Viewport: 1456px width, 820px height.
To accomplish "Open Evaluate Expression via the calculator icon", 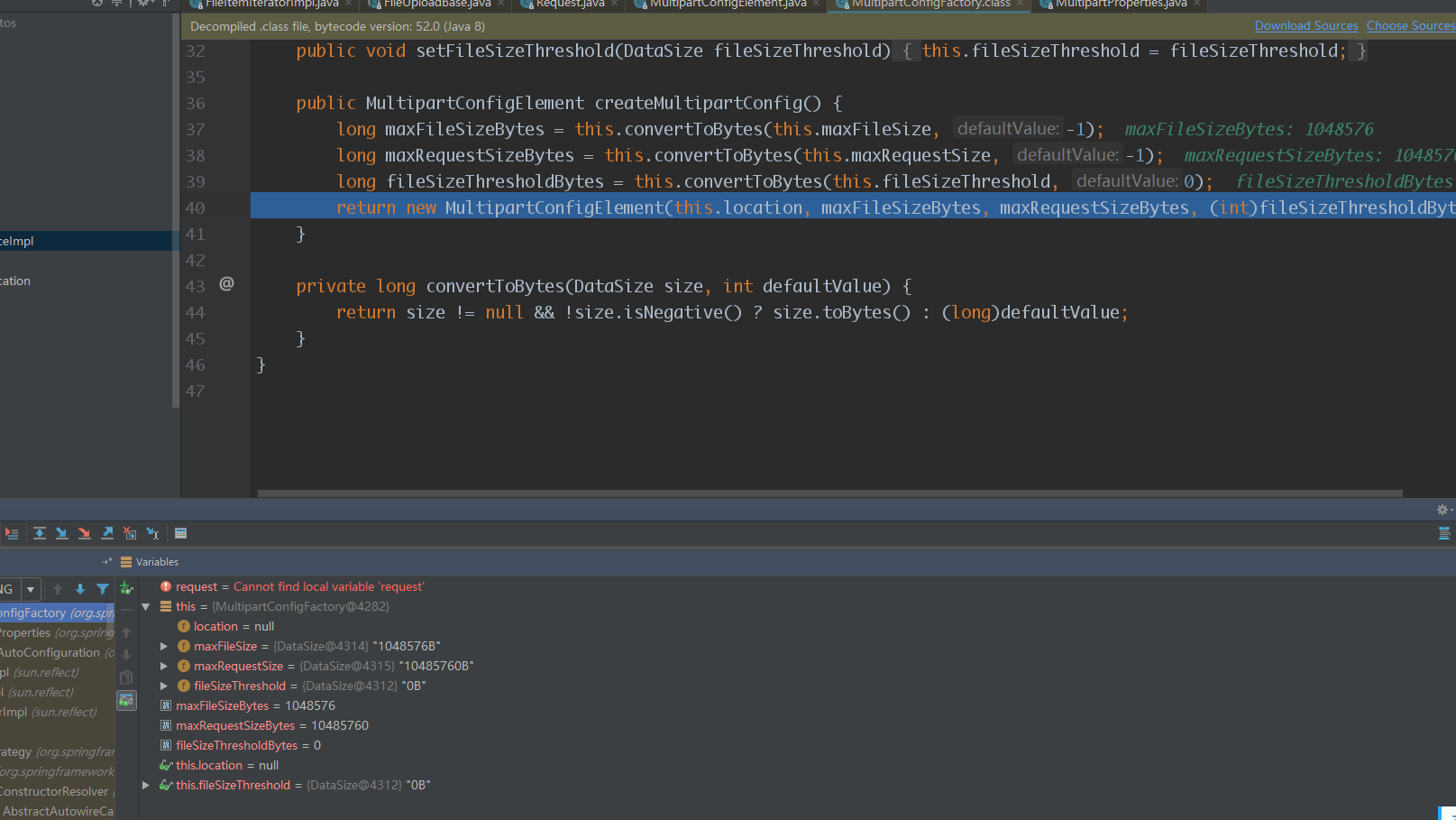I will (181, 533).
